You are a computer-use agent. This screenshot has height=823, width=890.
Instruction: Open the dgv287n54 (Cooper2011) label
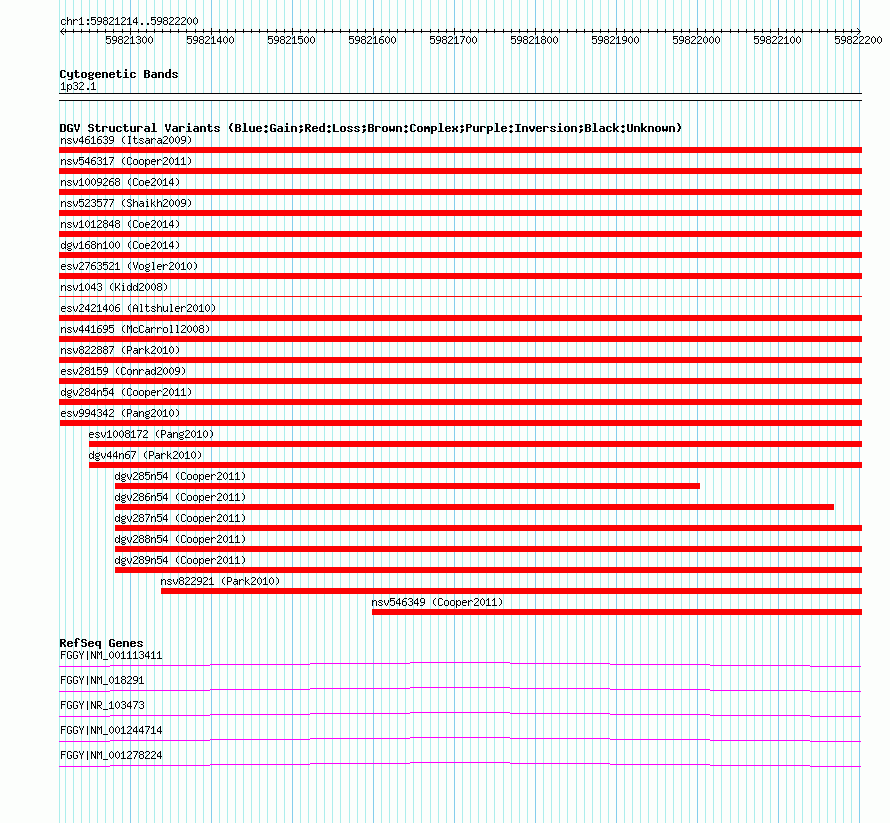tap(180, 518)
